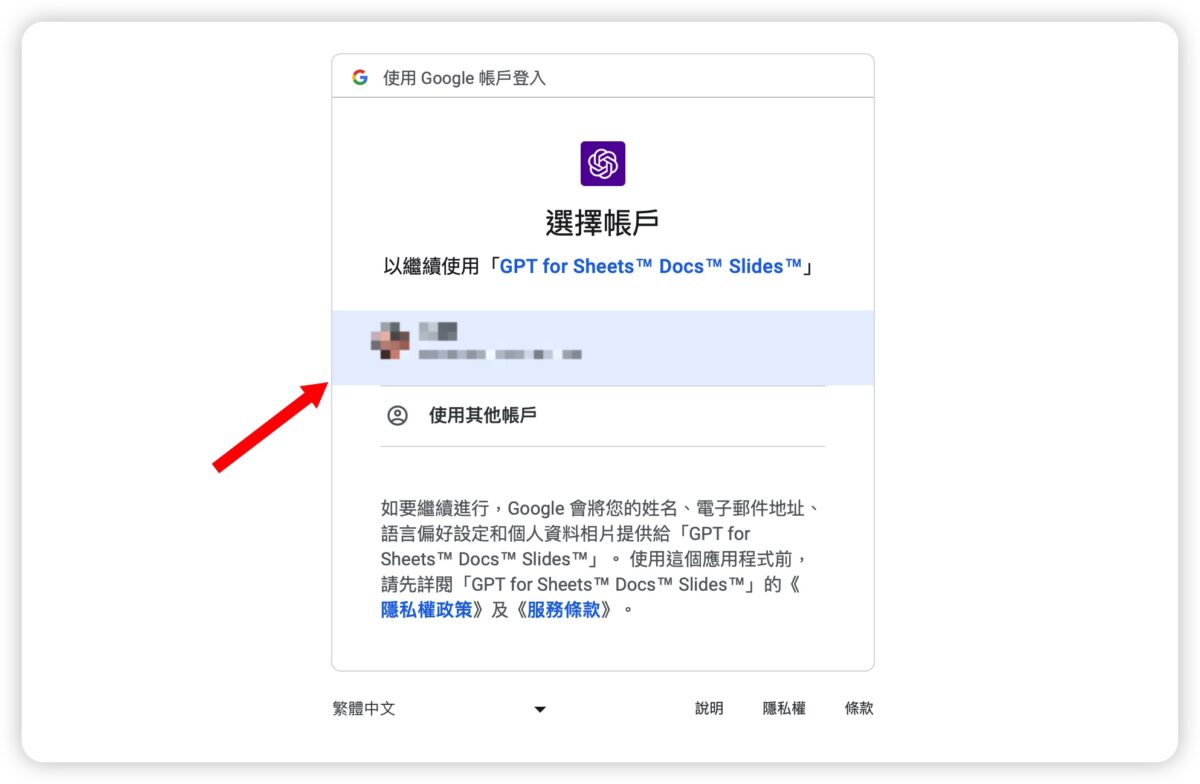This screenshot has height=784, width=1200.
Task: Click the language dropdown arrow
Action: 540,709
